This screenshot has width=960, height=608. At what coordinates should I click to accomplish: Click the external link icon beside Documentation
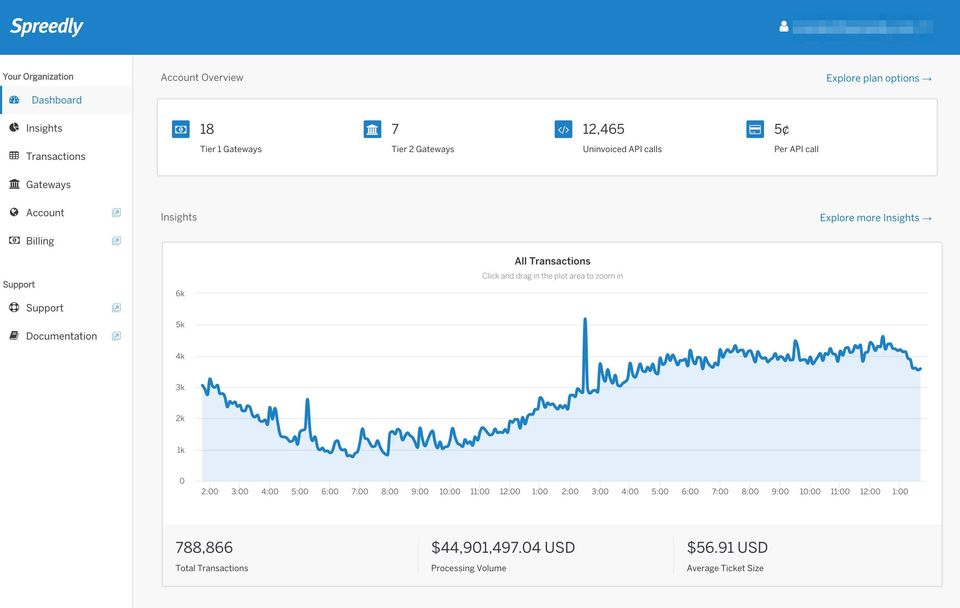tap(116, 336)
